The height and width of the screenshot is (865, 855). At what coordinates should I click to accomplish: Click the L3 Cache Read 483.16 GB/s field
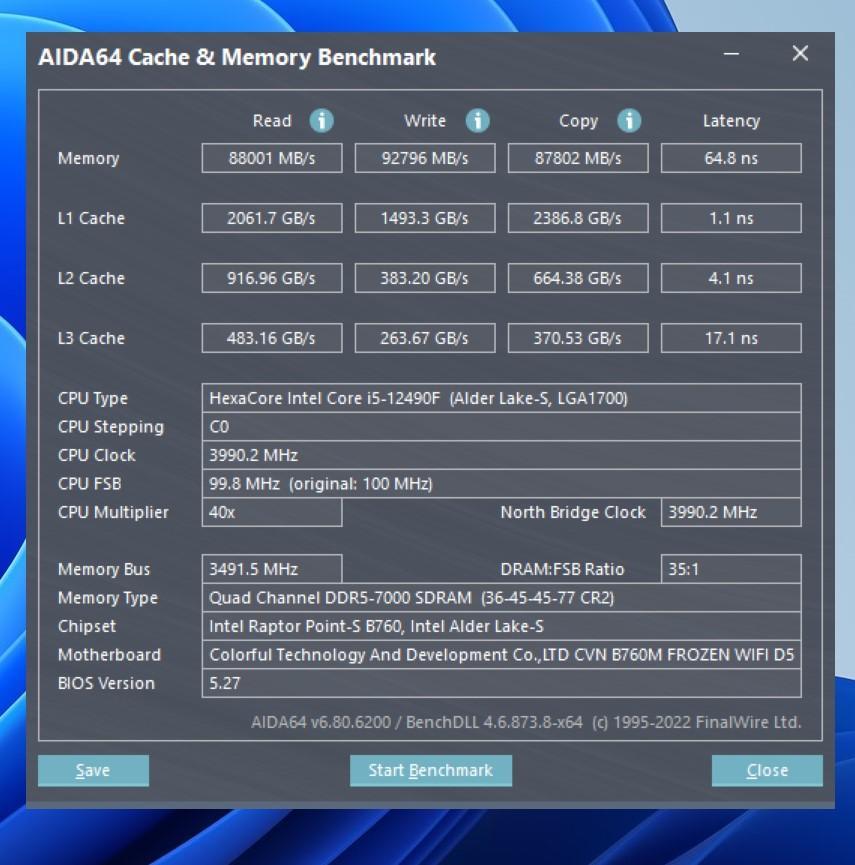(x=272, y=338)
